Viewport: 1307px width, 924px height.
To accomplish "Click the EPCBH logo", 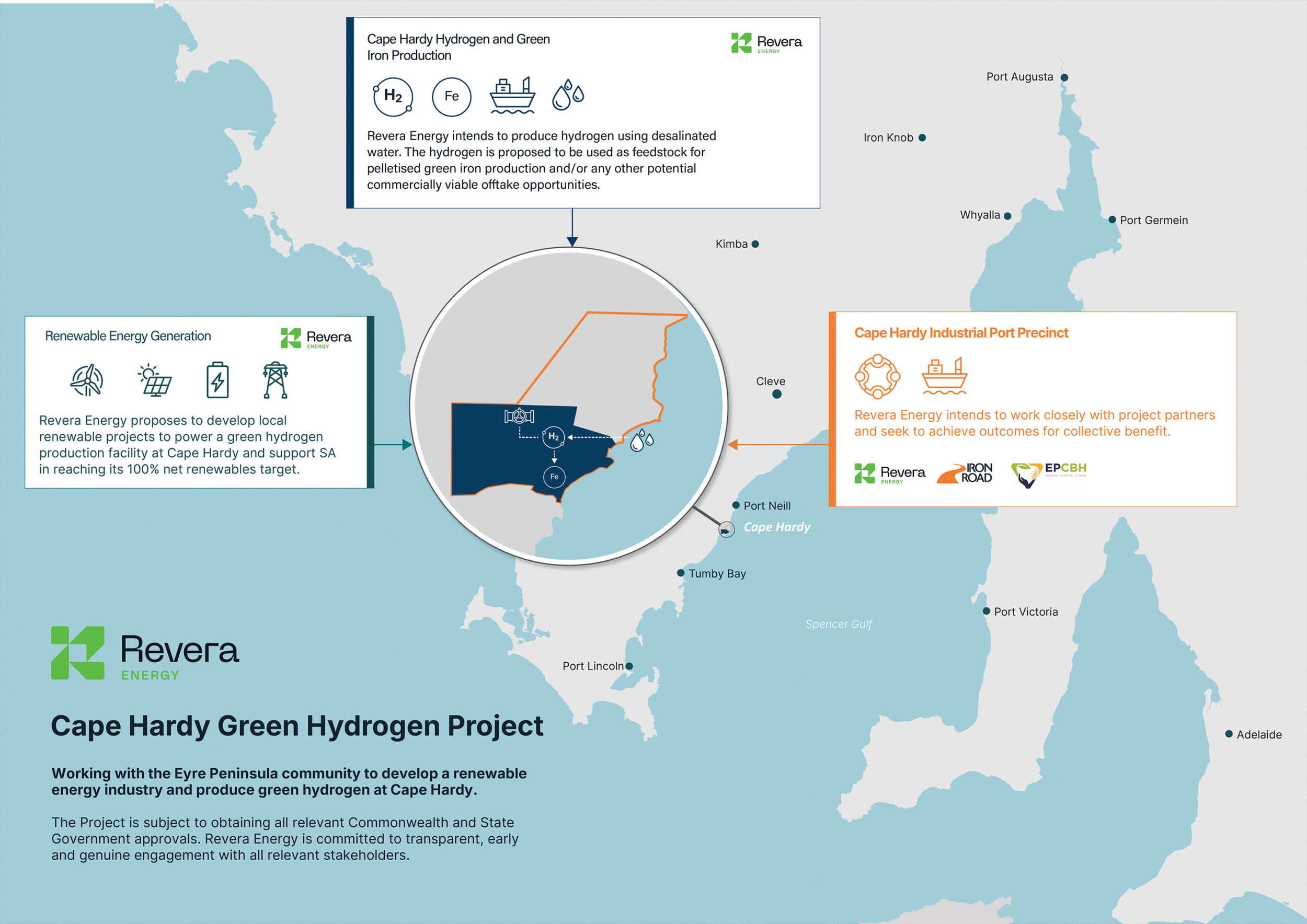I will point(1049,475).
